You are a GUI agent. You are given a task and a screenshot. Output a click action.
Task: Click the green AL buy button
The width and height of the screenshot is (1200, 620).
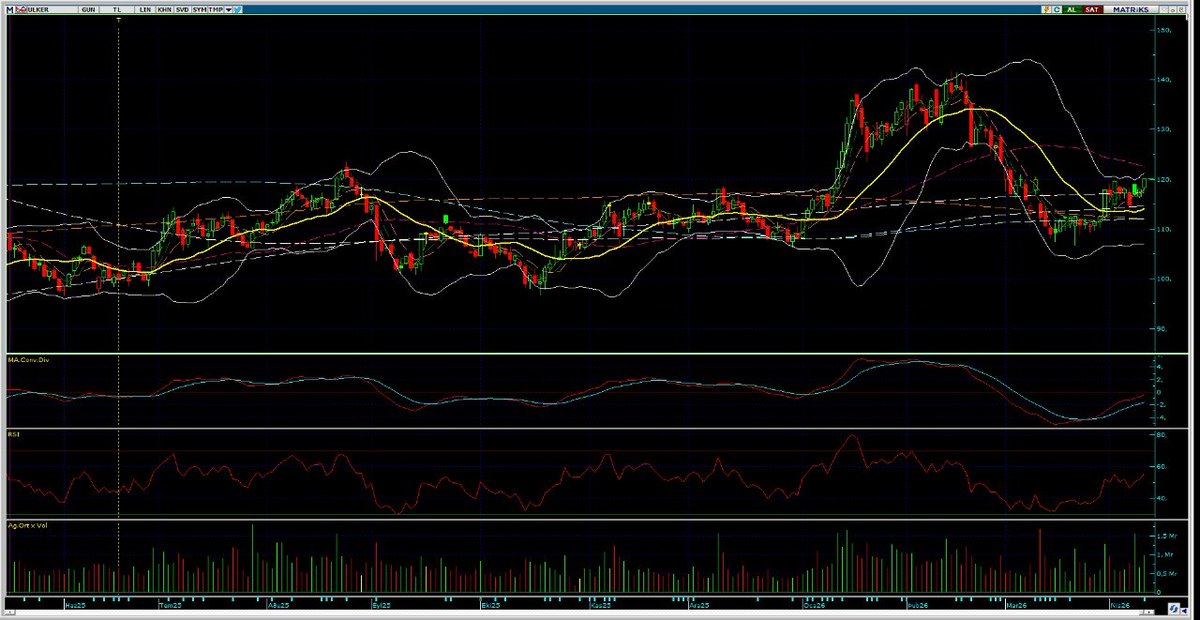(x=1072, y=9)
